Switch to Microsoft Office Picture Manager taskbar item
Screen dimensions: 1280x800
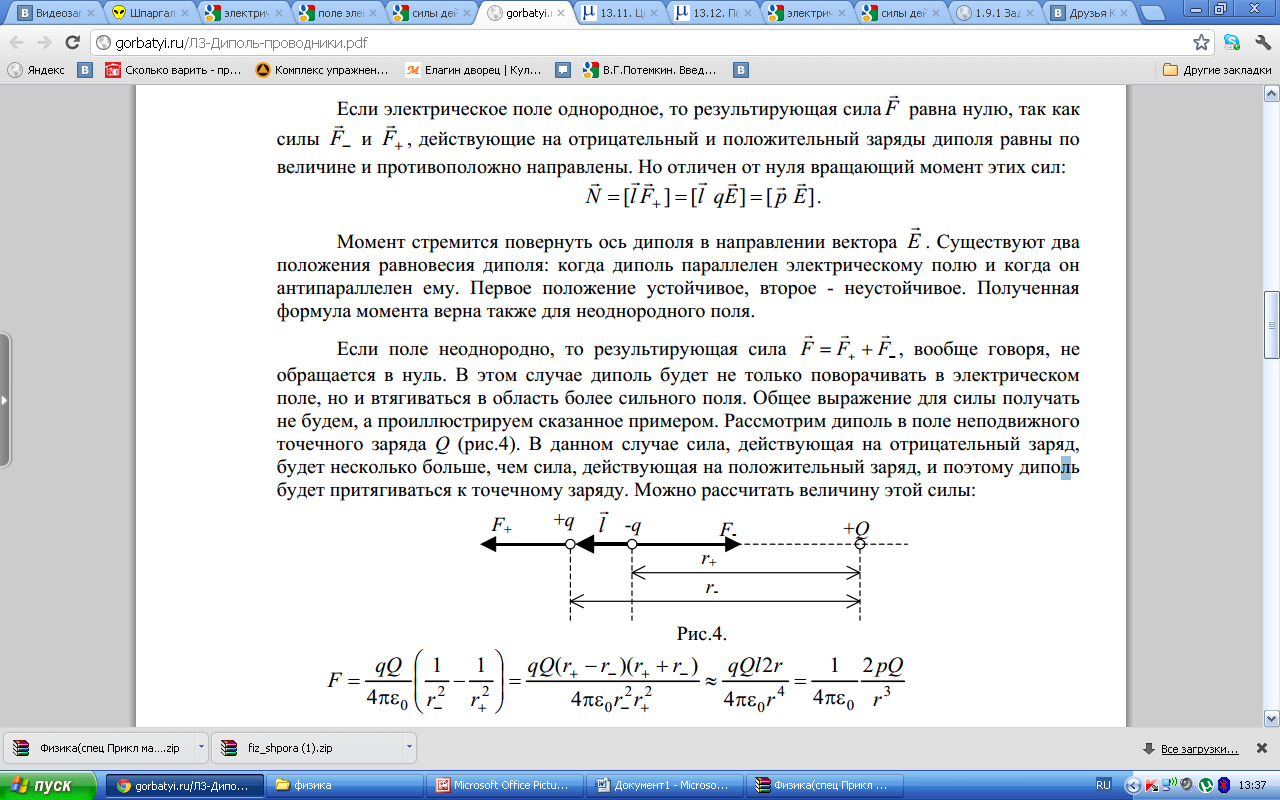505,785
